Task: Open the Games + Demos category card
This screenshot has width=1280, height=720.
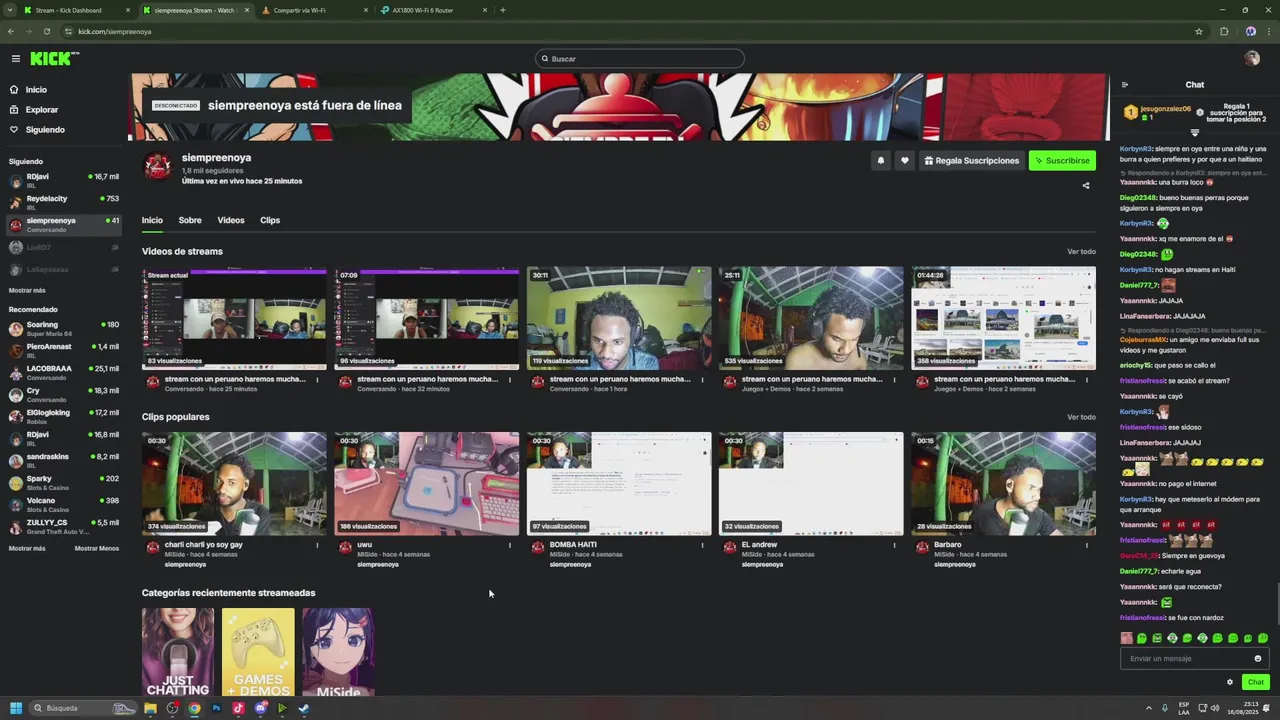Action: 258,652
